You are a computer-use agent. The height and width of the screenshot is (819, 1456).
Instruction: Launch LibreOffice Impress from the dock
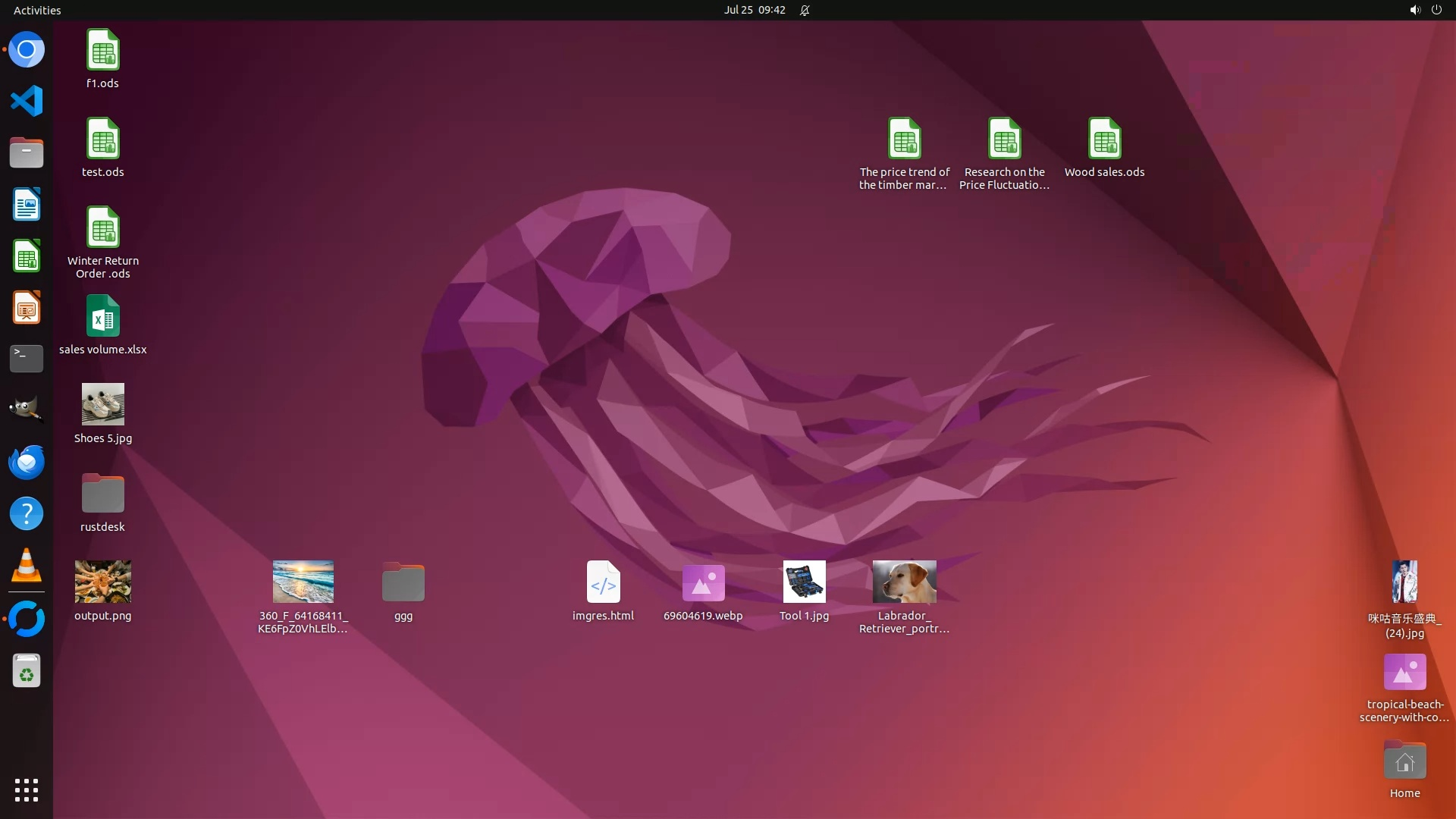click(x=27, y=308)
